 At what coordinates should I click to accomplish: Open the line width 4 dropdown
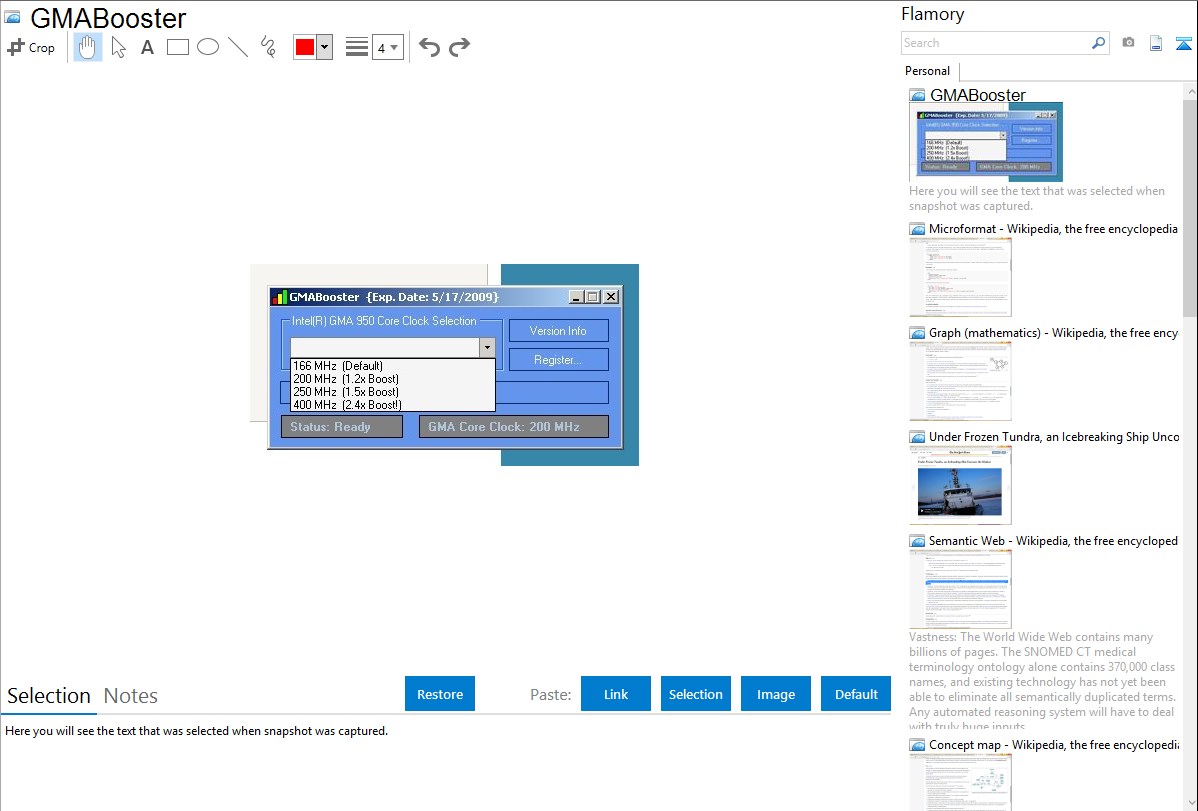387,47
